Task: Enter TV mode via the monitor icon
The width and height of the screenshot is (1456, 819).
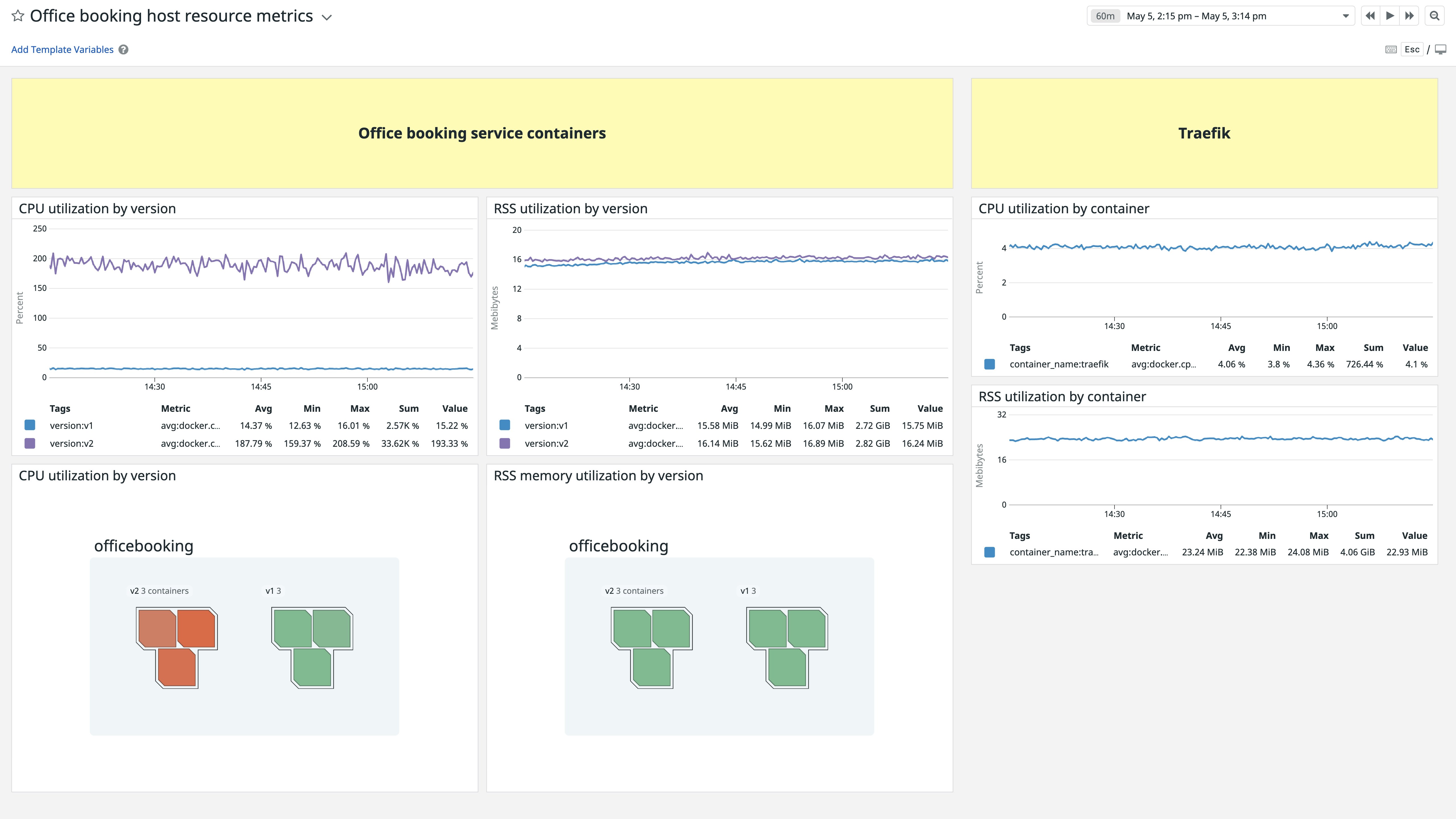Action: (1441, 49)
